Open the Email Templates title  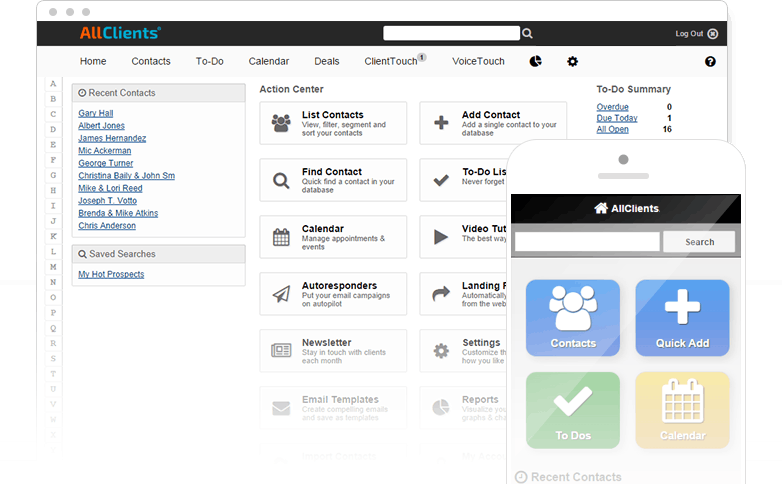(x=340, y=400)
